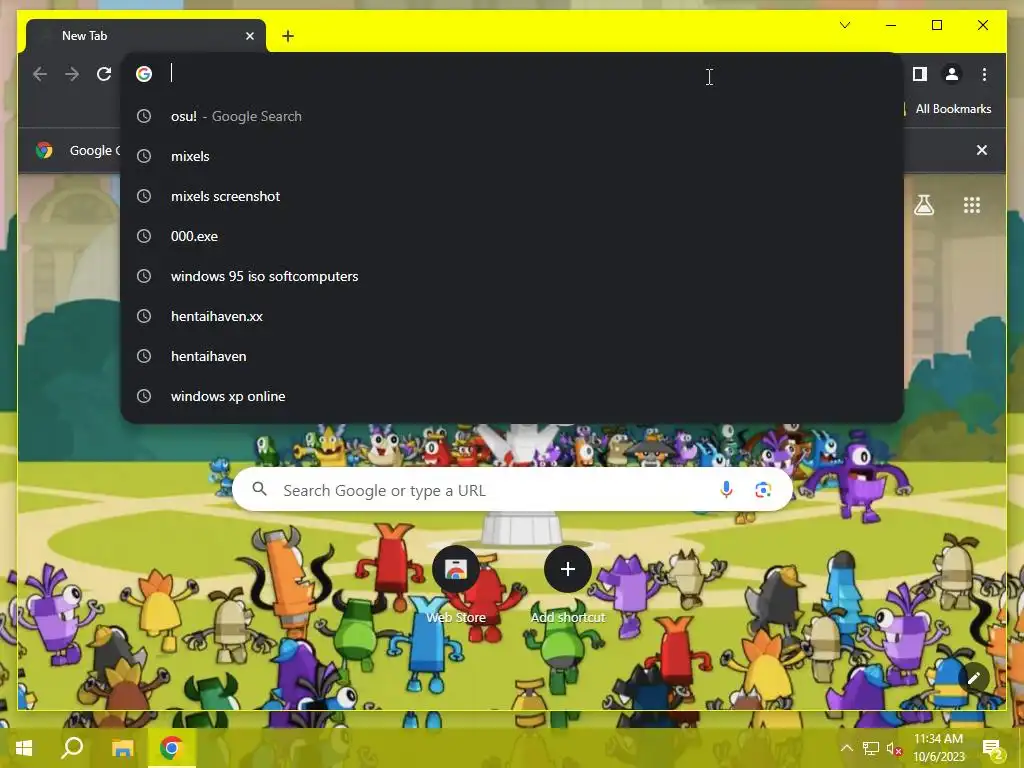Image resolution: width=1024 pixels, height=768 pixels.
Task: Pick the 000.exe suggestion
Action: tap(511, 236)
